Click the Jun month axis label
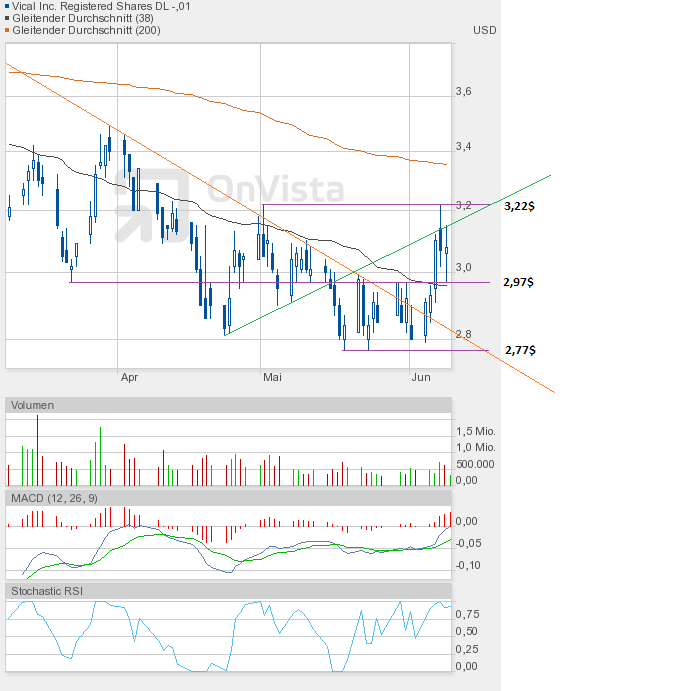Image resolution: width=677 pixels, height=691 pixels. click(421, 377)
